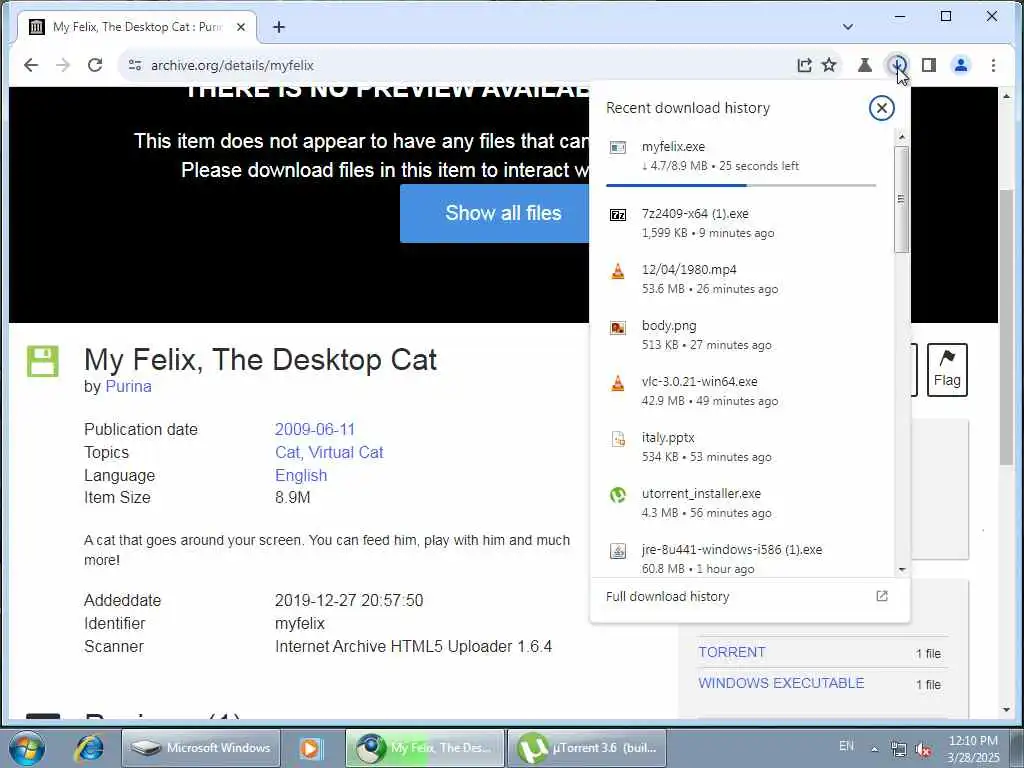Click the green floppy software icon
The height and width of the screenshot is (768, 1024).
coord(42,361)
